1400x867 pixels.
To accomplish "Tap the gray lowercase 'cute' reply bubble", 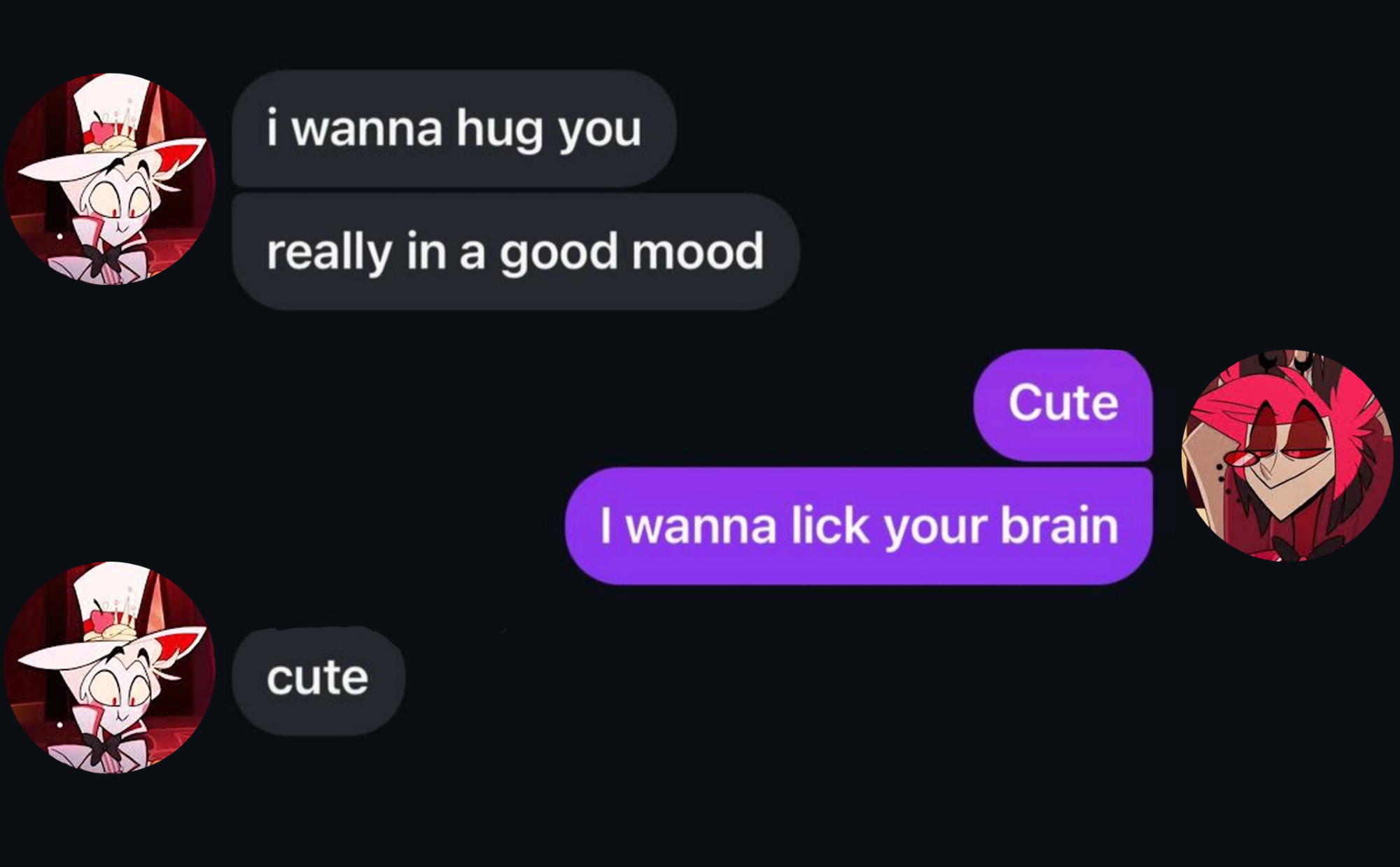I will tap(318, 679).
